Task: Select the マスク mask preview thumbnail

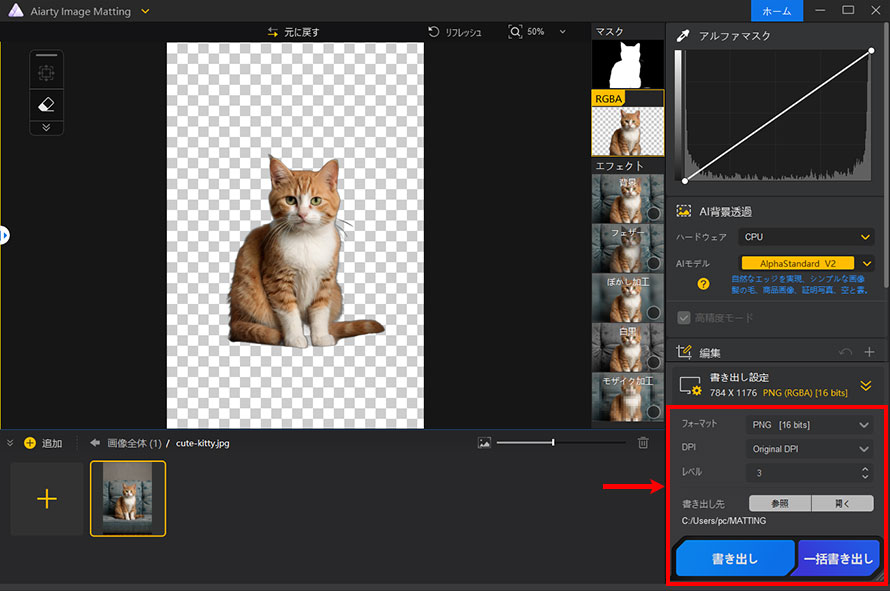Action: (628, 64)
